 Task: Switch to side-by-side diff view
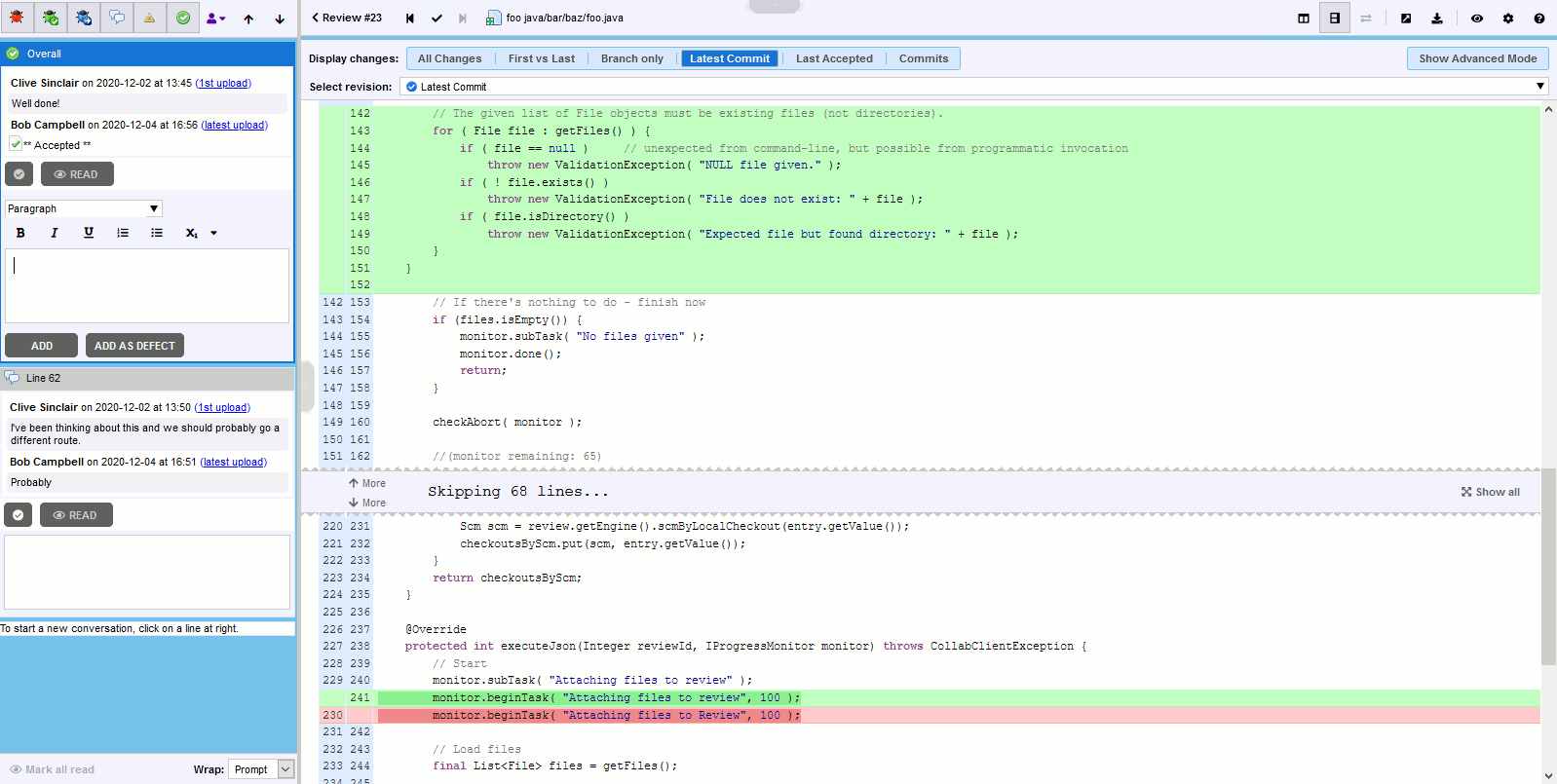[x=1303, y=18]
